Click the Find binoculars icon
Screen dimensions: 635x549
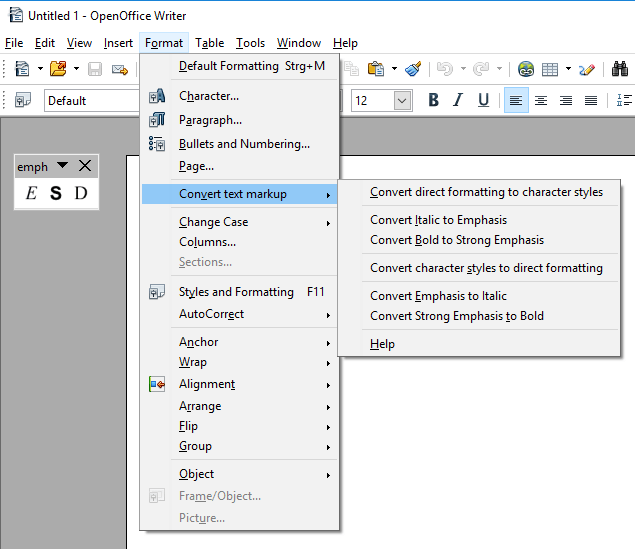pyautogui.click(x=620, y=69)
